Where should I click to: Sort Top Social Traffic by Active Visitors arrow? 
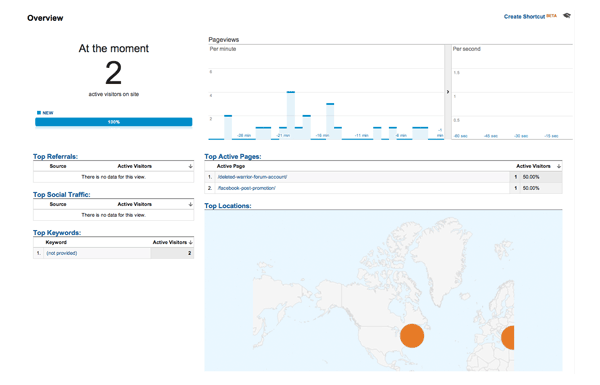pos(190,204)
